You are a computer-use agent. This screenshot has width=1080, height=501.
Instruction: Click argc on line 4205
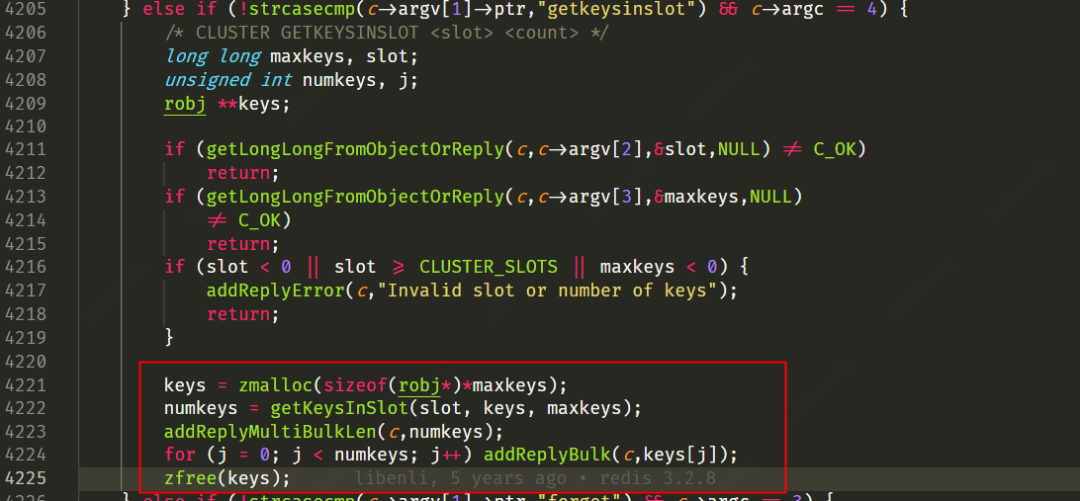pos(801,10)
